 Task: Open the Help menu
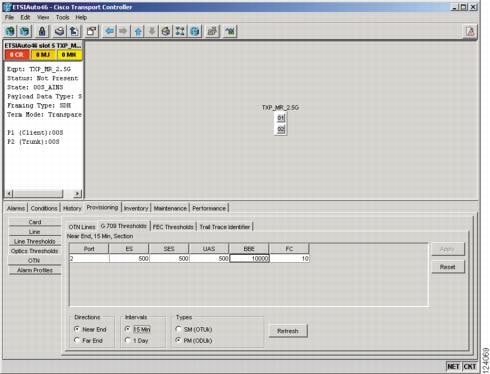tap(81, 17)
